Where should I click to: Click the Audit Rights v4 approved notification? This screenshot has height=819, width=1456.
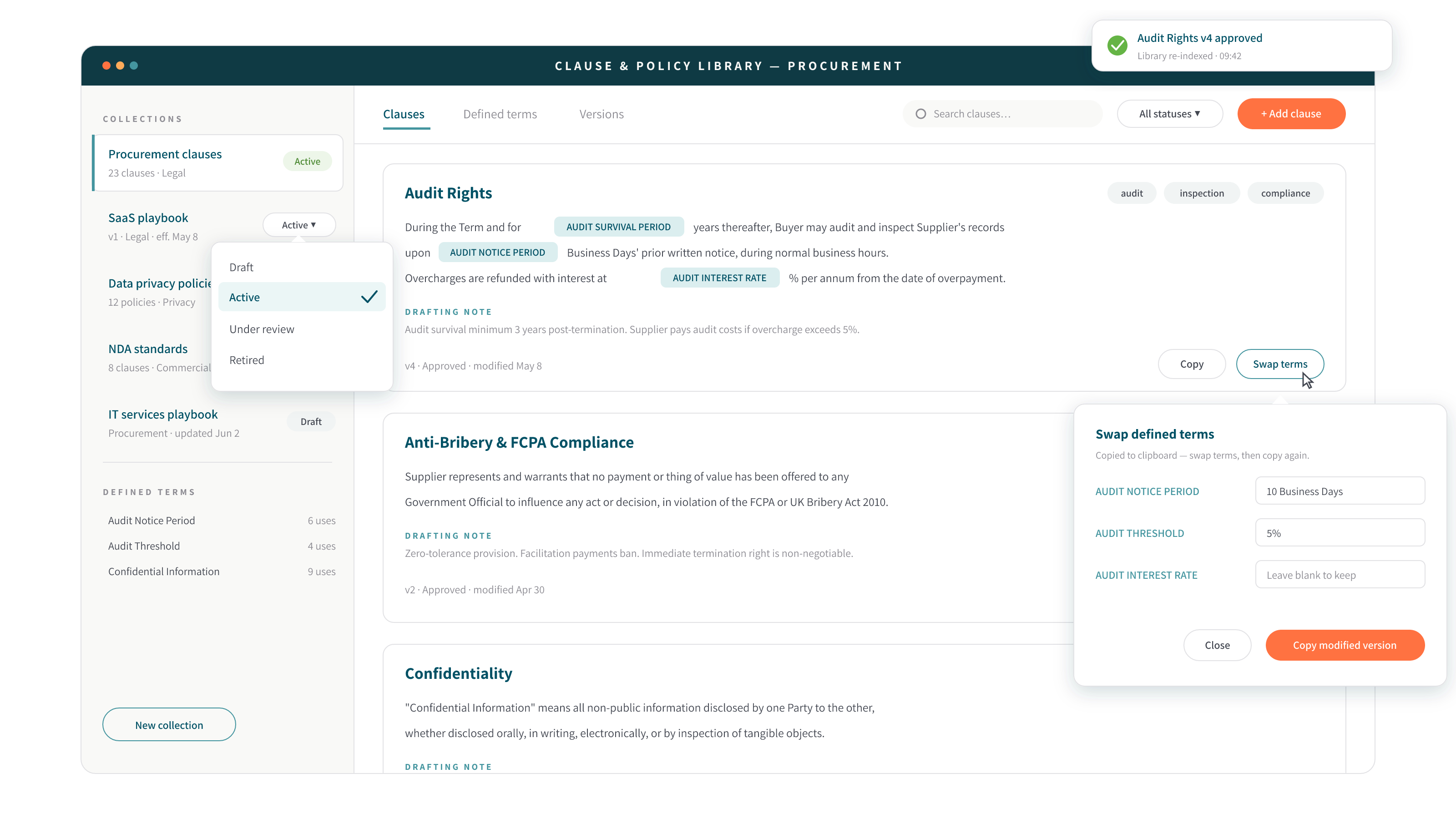[1241, 45]
